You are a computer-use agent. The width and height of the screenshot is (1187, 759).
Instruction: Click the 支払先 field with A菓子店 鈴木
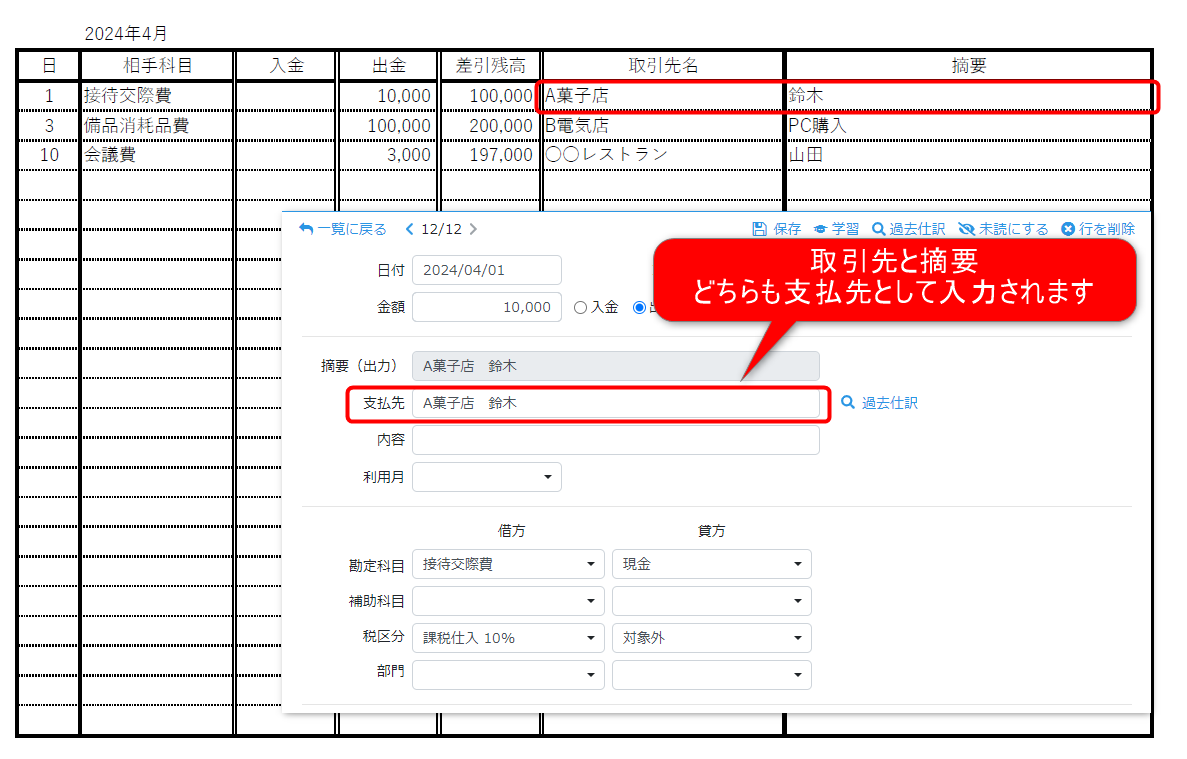615,403
